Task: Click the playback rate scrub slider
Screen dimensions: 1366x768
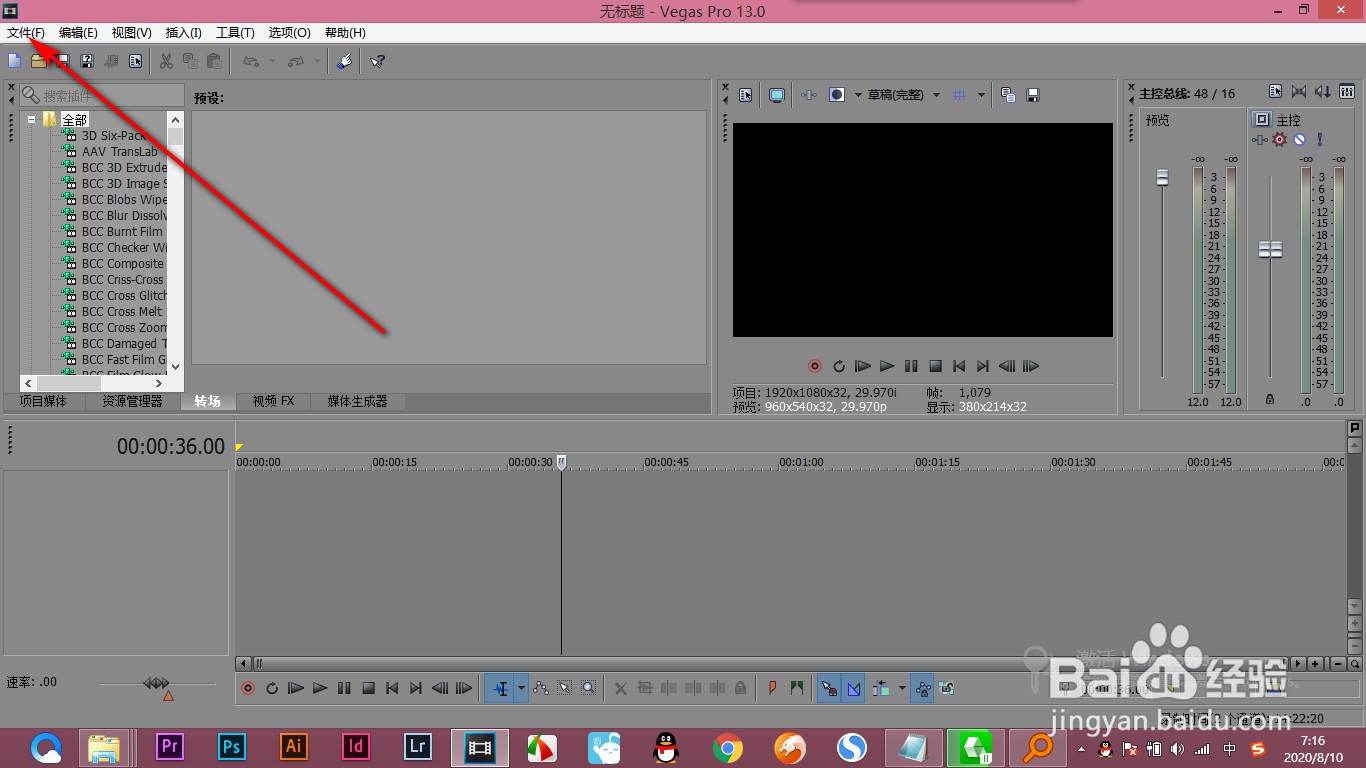Action: point(157,683)
